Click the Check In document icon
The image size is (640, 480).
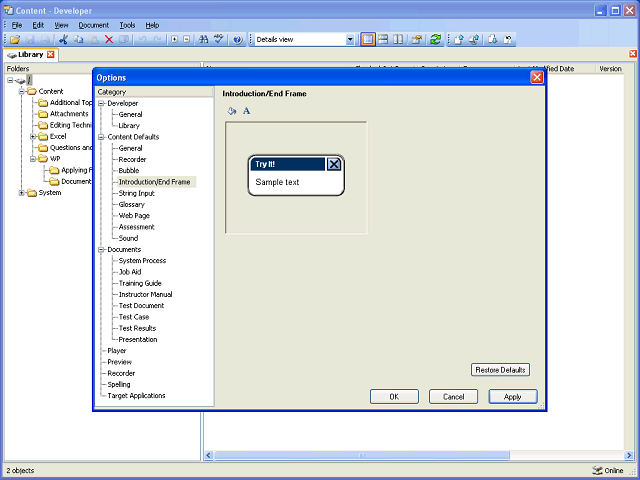(459, 40)
